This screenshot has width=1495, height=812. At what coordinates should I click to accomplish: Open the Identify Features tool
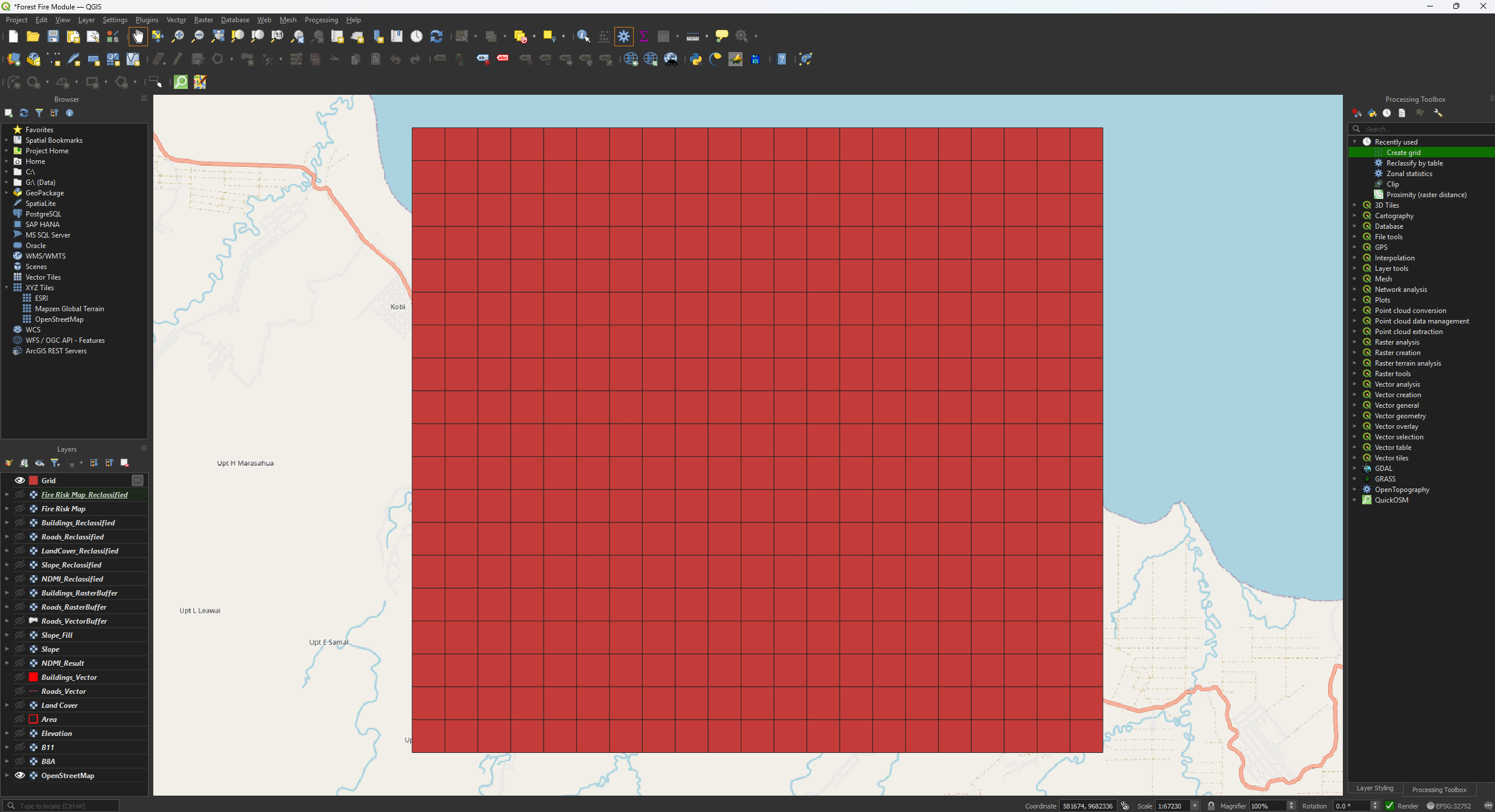coord(583,36)
